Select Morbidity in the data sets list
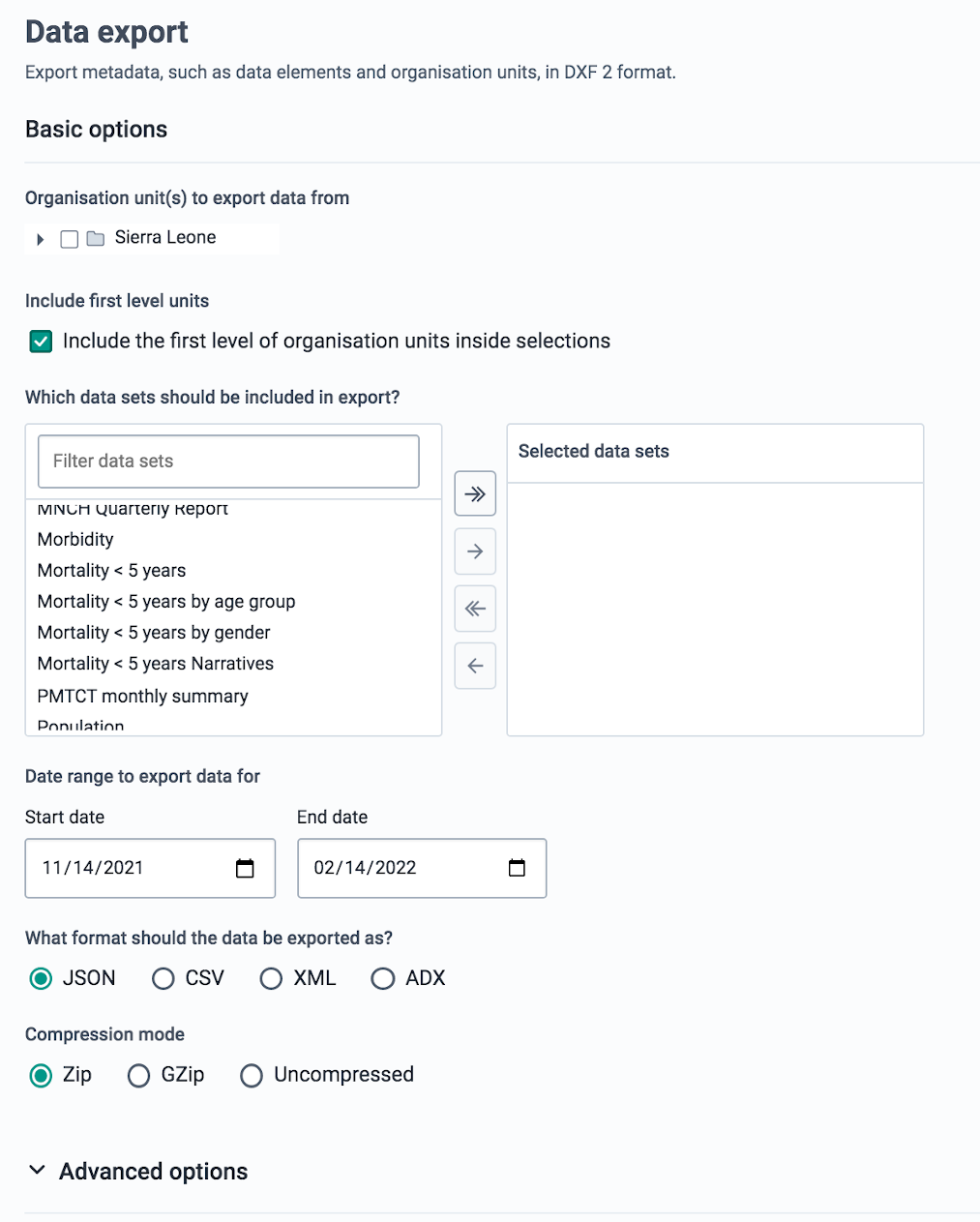Screen dimensions: 980x1222 tap(75, 540)
